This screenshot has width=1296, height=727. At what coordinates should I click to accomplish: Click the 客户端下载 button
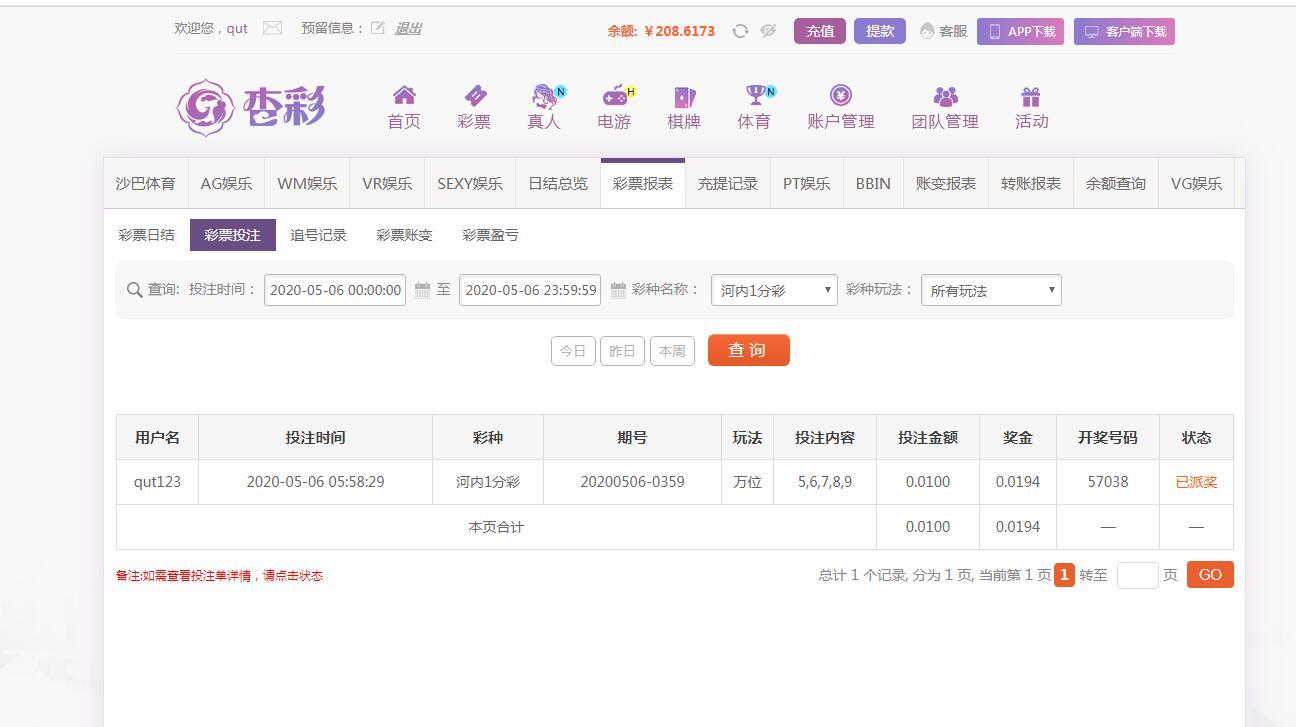tap(1124, 31)
